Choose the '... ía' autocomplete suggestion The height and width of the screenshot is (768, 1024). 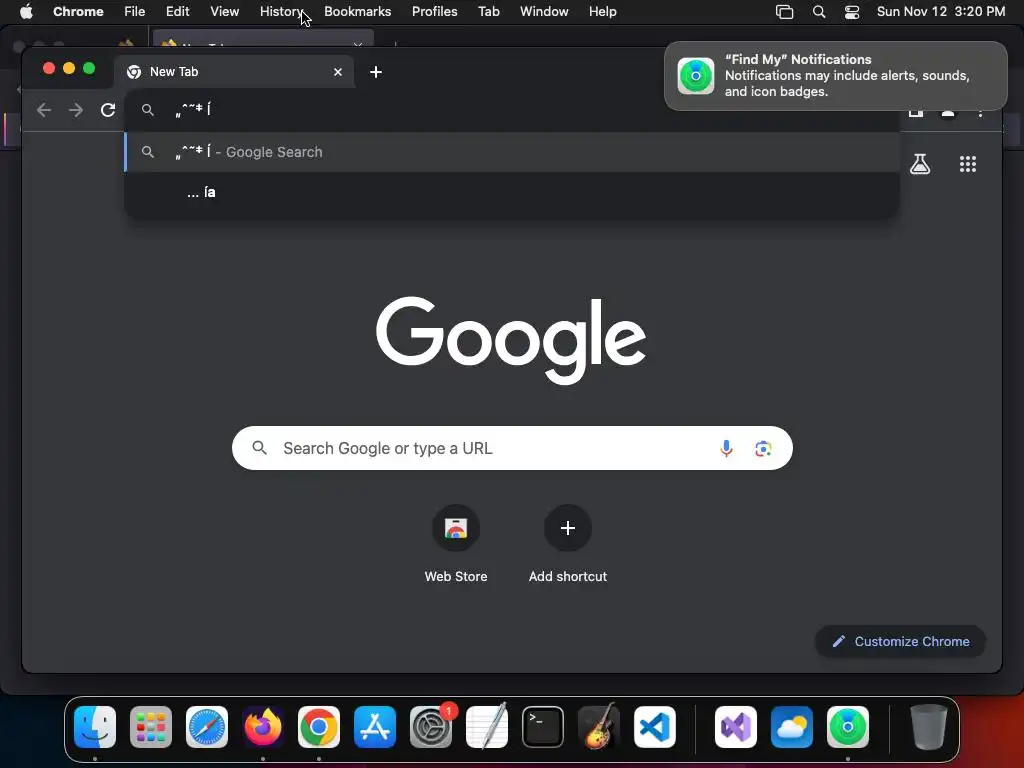(512, 193)
